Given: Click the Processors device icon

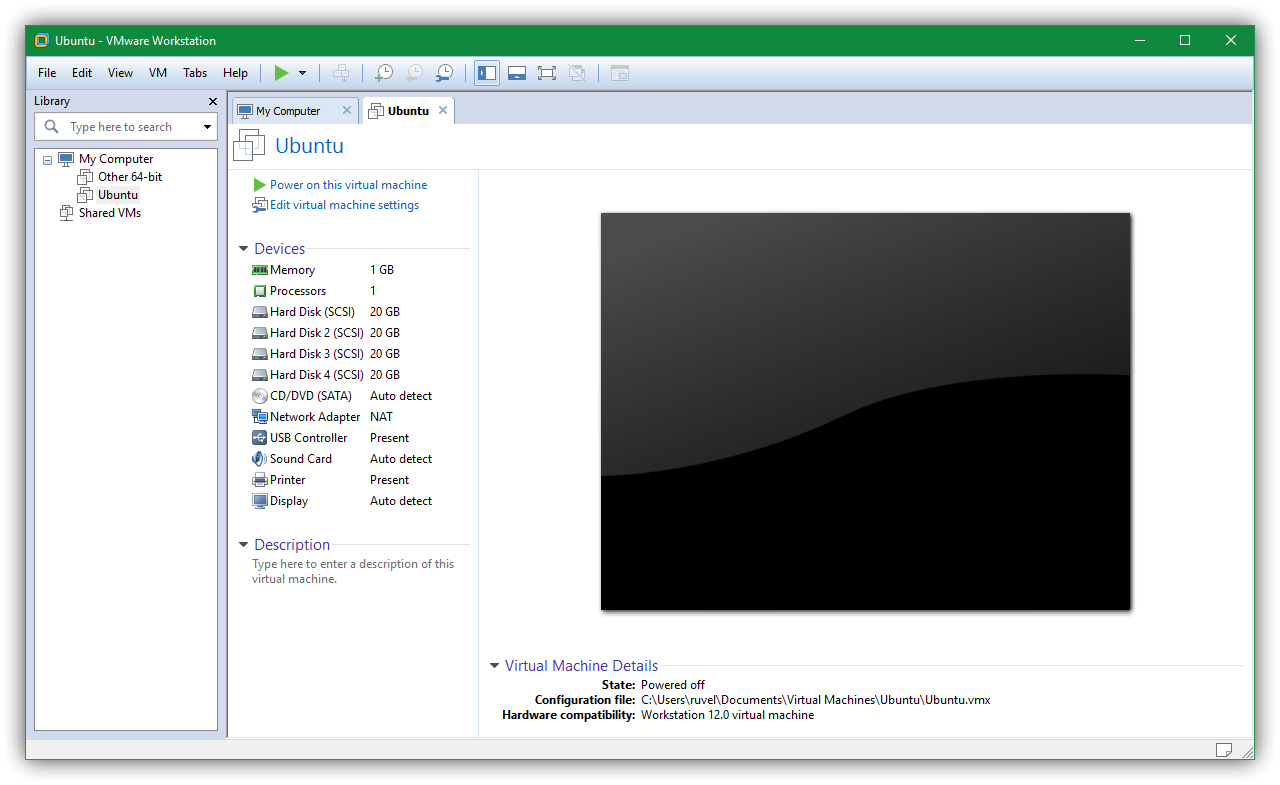Looking at the screenshot, I should pos(260,291).
